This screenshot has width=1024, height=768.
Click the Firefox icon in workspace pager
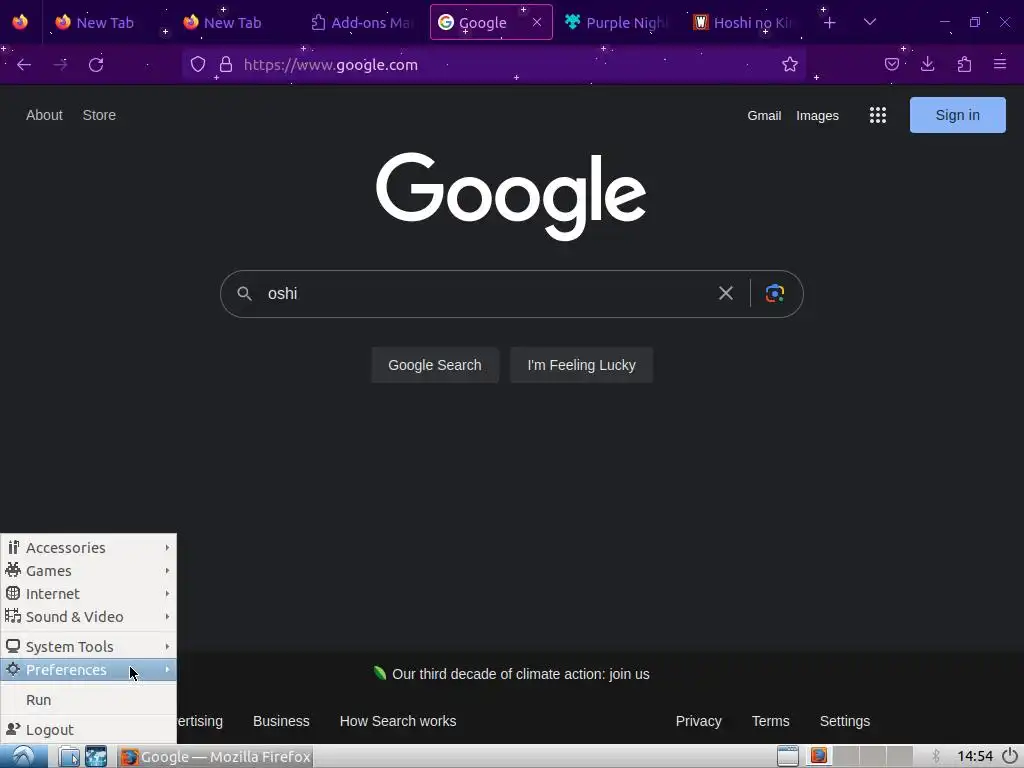818,756
